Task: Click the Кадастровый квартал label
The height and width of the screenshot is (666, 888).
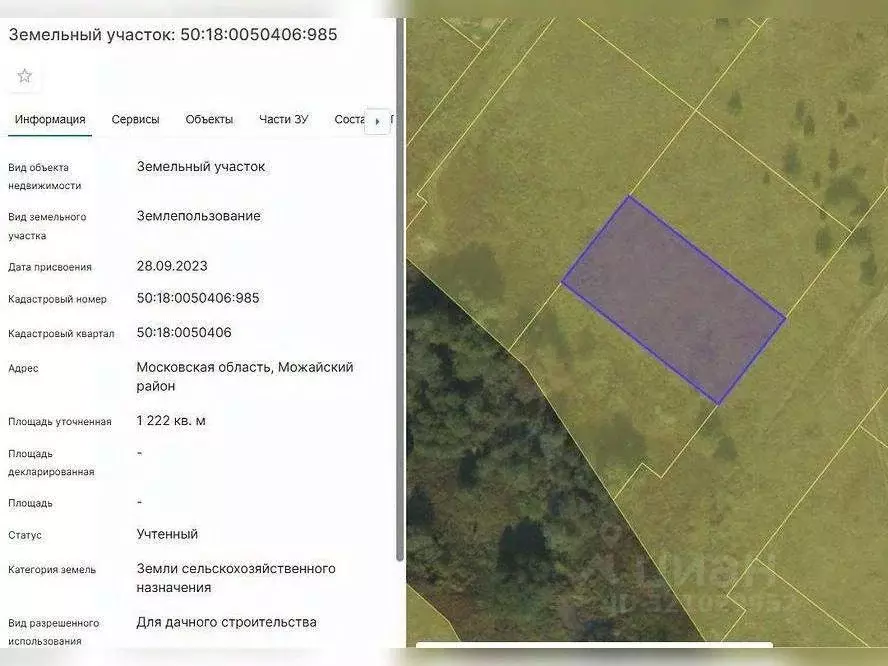Action: click(x=61, y=334)
